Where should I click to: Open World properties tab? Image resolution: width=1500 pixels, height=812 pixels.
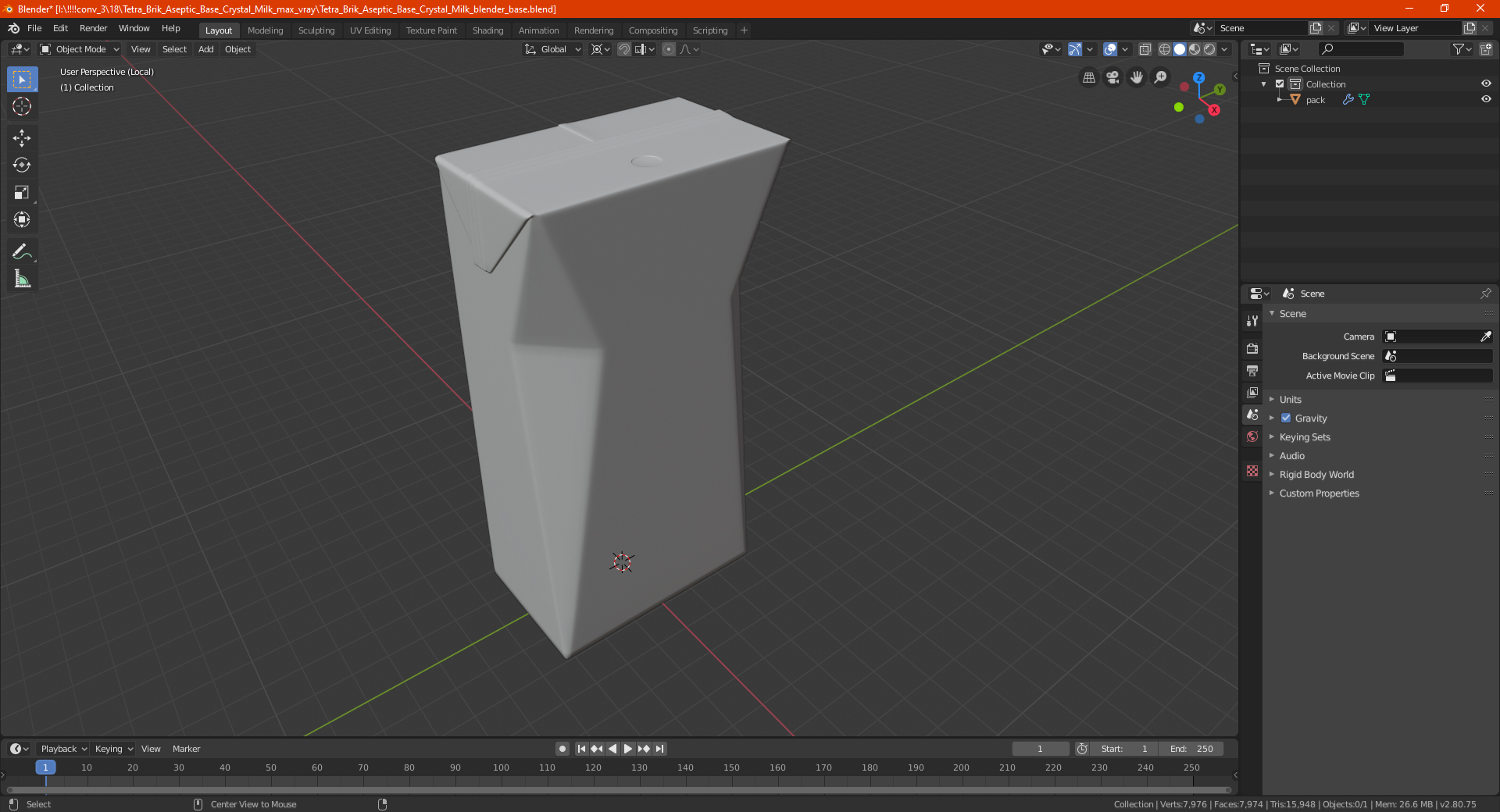click(x=1252, y=436)
